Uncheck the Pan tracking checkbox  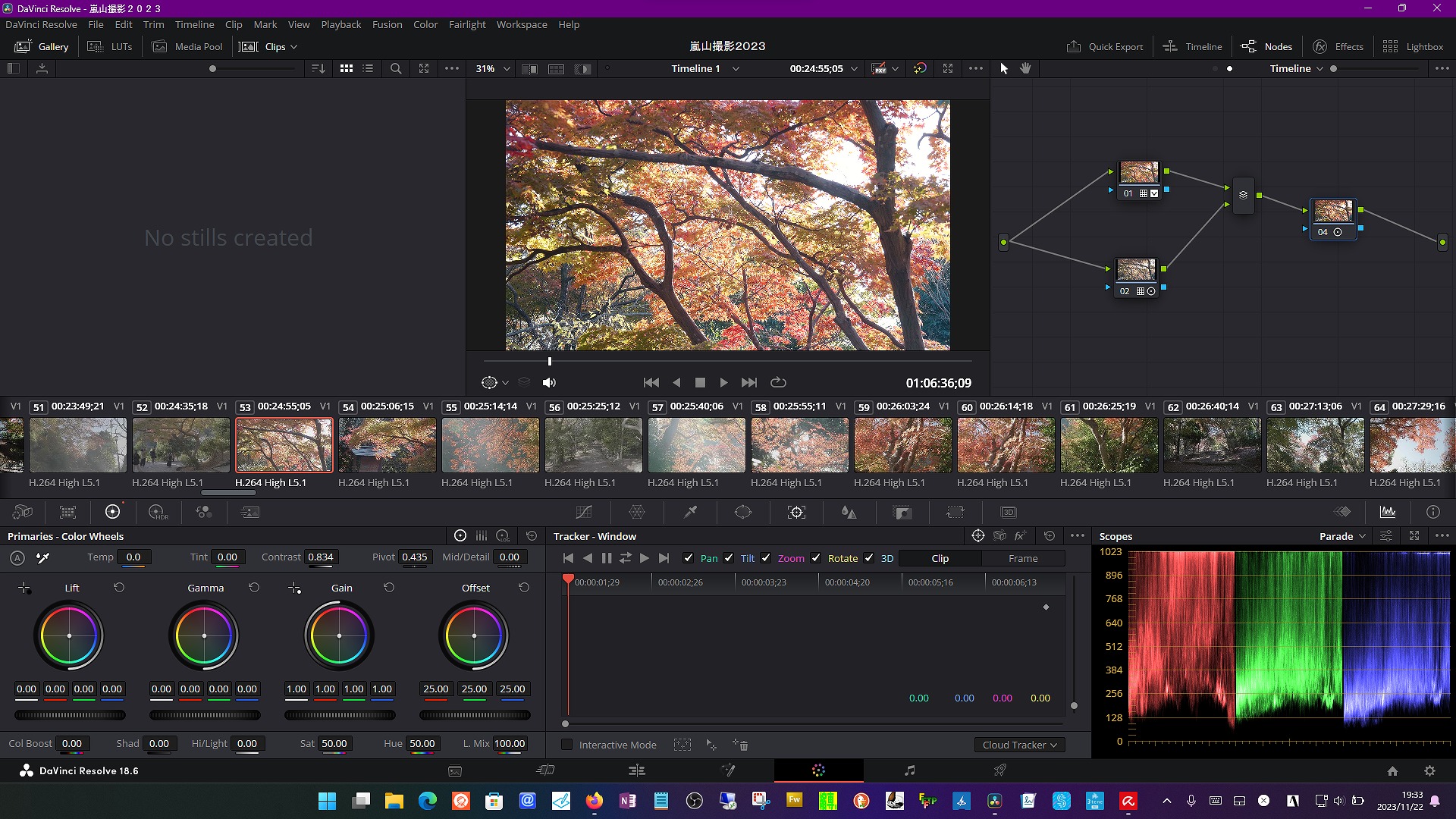pos(689,558)
